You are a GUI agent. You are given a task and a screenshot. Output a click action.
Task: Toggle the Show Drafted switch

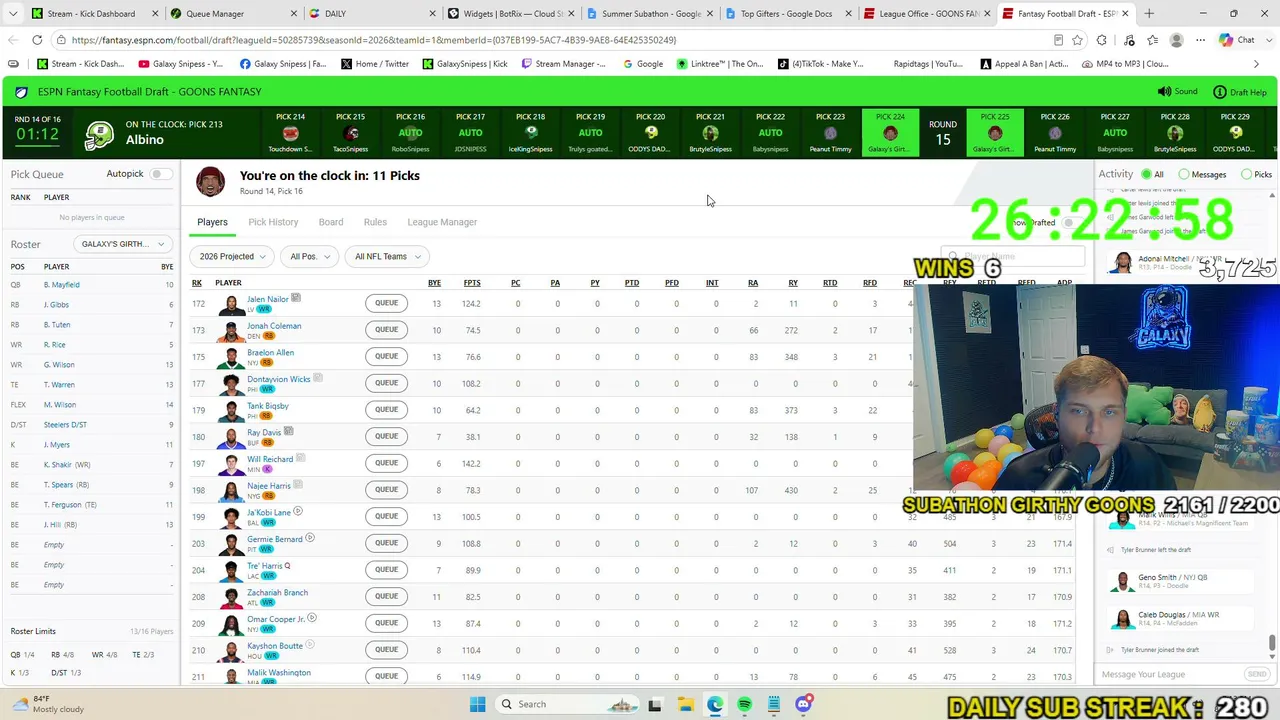(1070, 222)
